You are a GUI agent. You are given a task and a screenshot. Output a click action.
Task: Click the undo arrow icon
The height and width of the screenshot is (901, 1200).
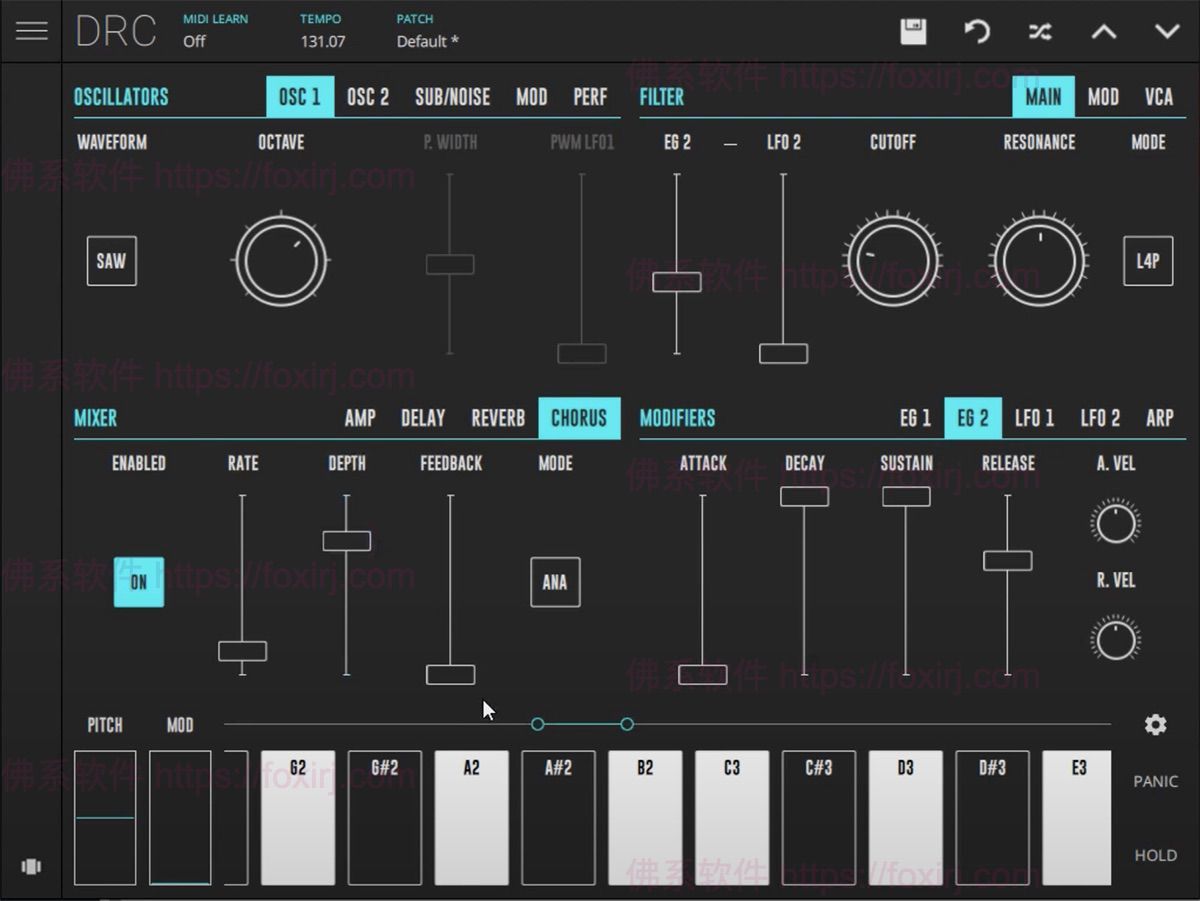976,32
